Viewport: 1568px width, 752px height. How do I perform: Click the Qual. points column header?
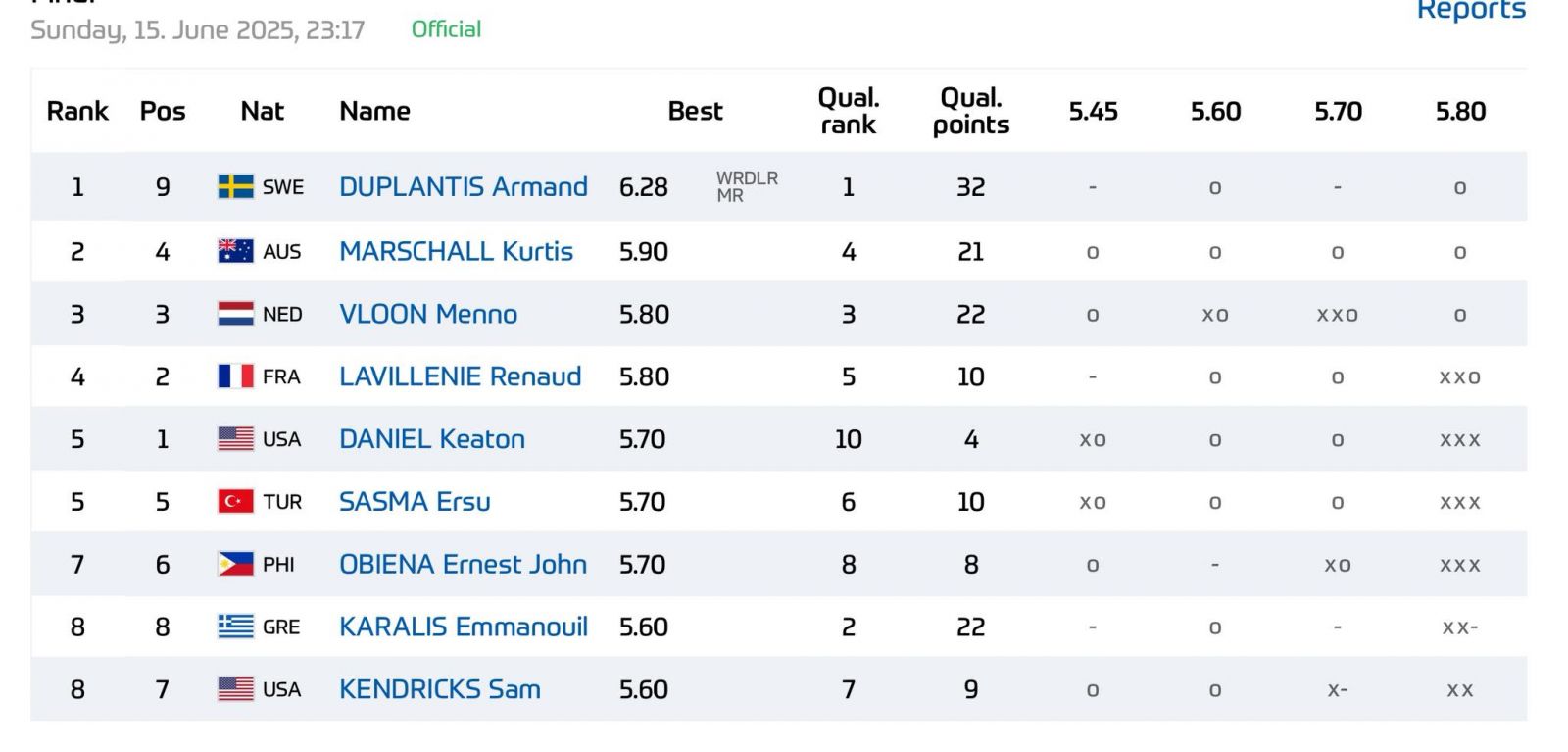coord(970,111)
